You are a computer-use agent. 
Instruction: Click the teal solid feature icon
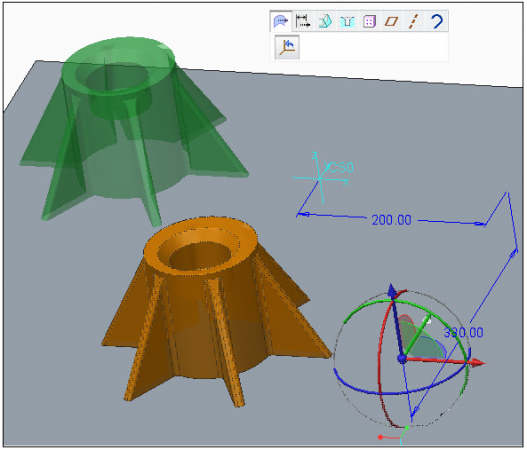pos(325,22)
